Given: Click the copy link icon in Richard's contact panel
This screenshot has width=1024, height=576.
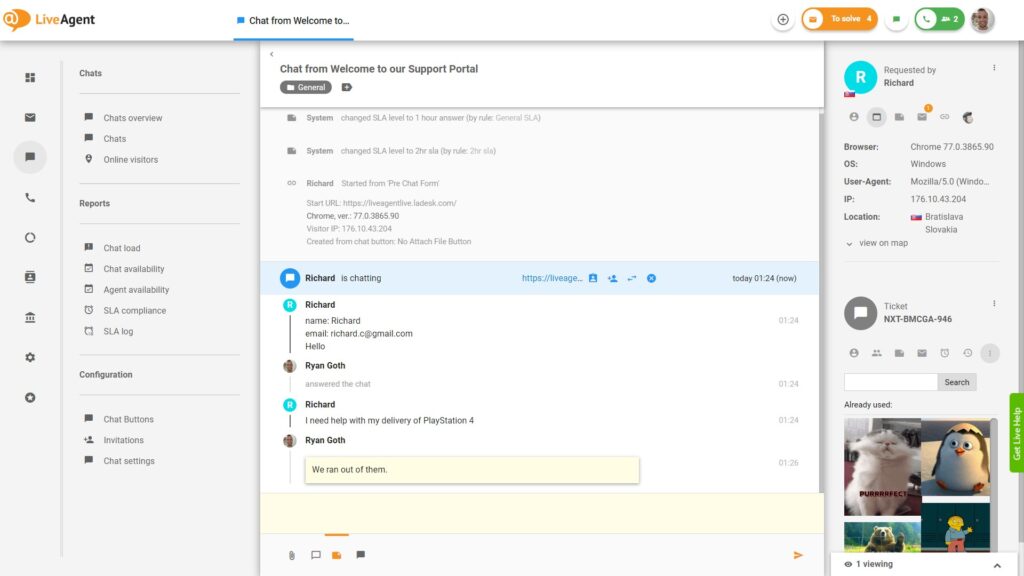Looking at the screenshot, I should click(946, 117).
